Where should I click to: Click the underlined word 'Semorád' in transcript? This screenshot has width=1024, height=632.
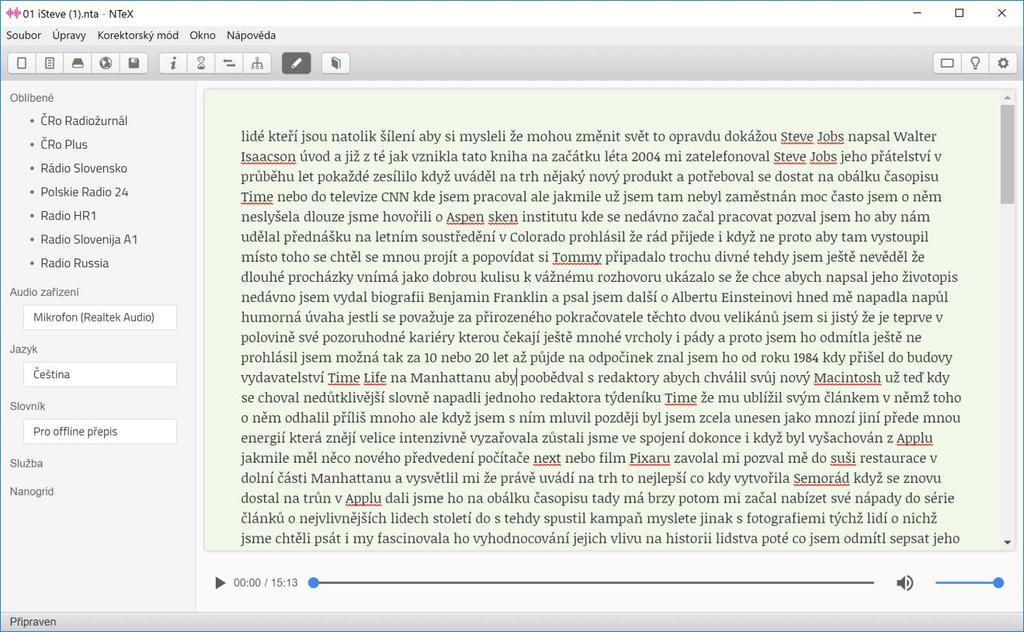tap(822, 478)
